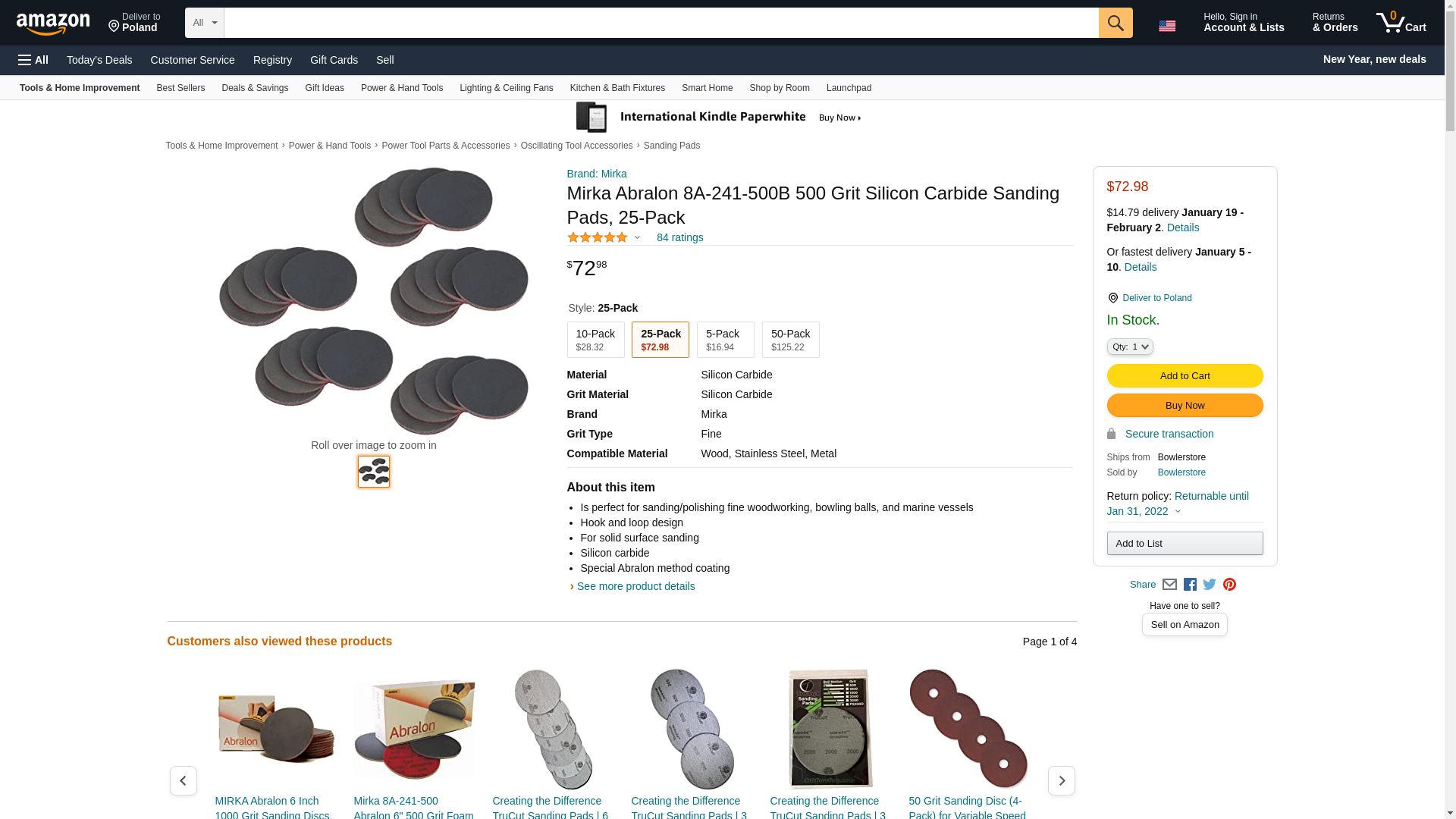This screenshot has width=1456, height=819.
Task: Open the 84 ratings link
Action: pyautogui.click(x=679, y=237)
